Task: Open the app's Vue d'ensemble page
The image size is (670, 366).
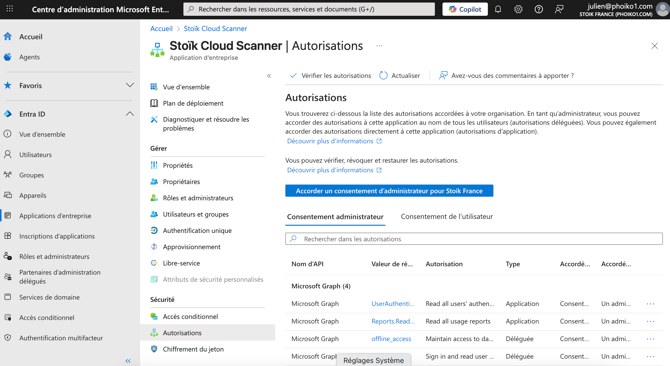Action: (186, 87)
